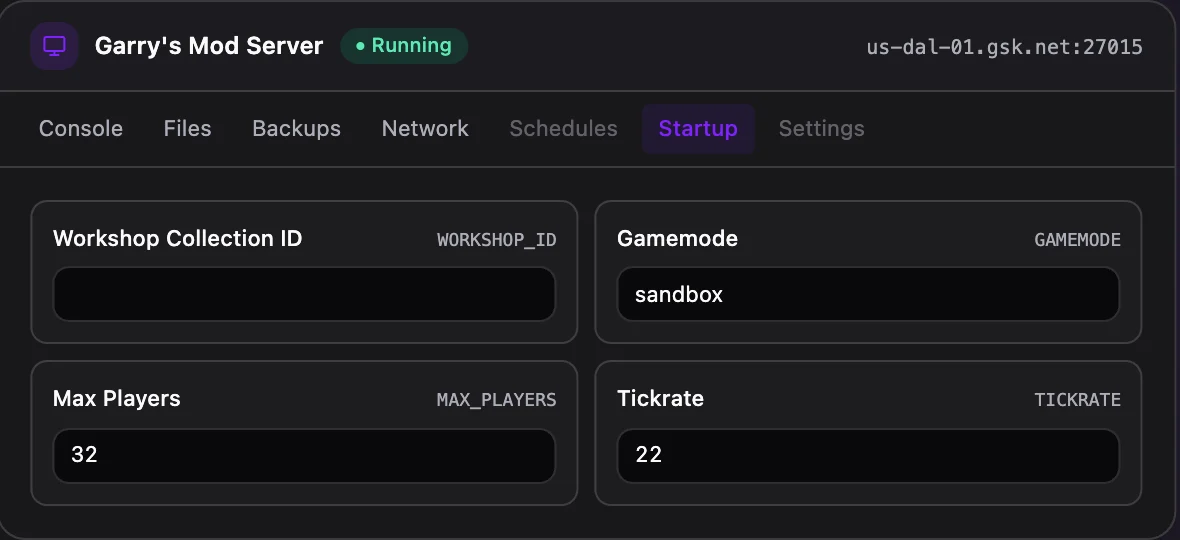Click the Max Players heading
1180x540 pixels.
tap(117, 399)
